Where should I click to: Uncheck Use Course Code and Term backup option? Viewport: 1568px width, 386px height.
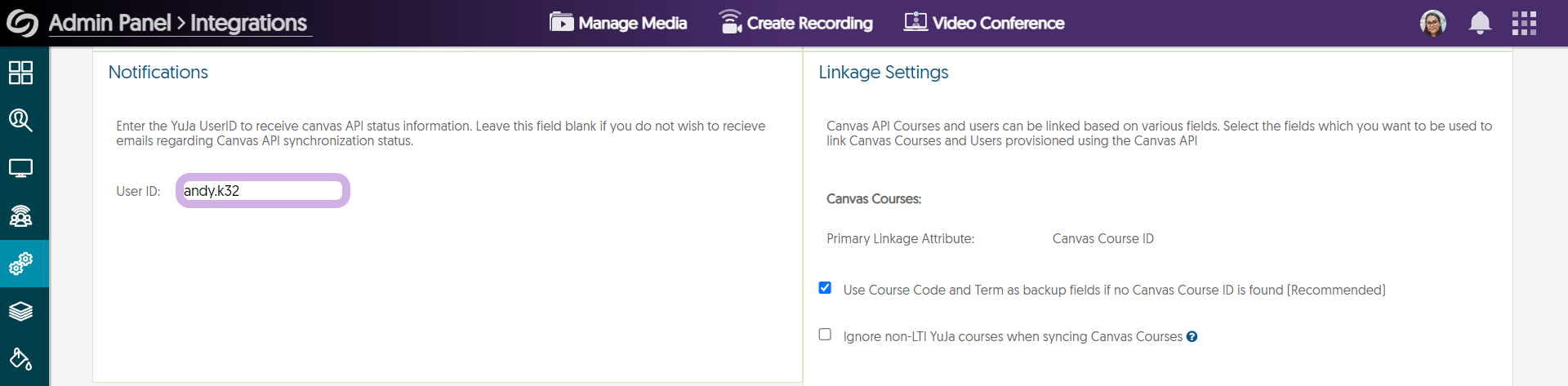coord(825,288)
